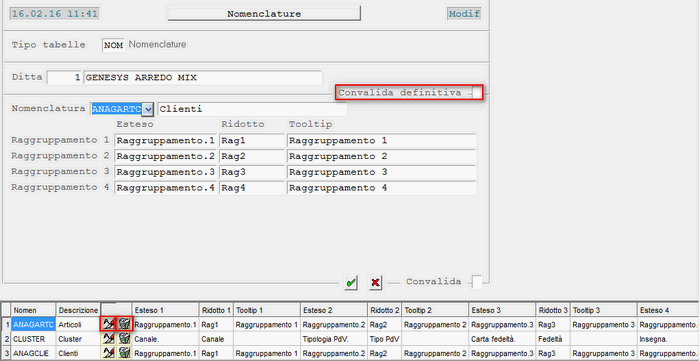Cancel with the red X icon

point(375,282)
